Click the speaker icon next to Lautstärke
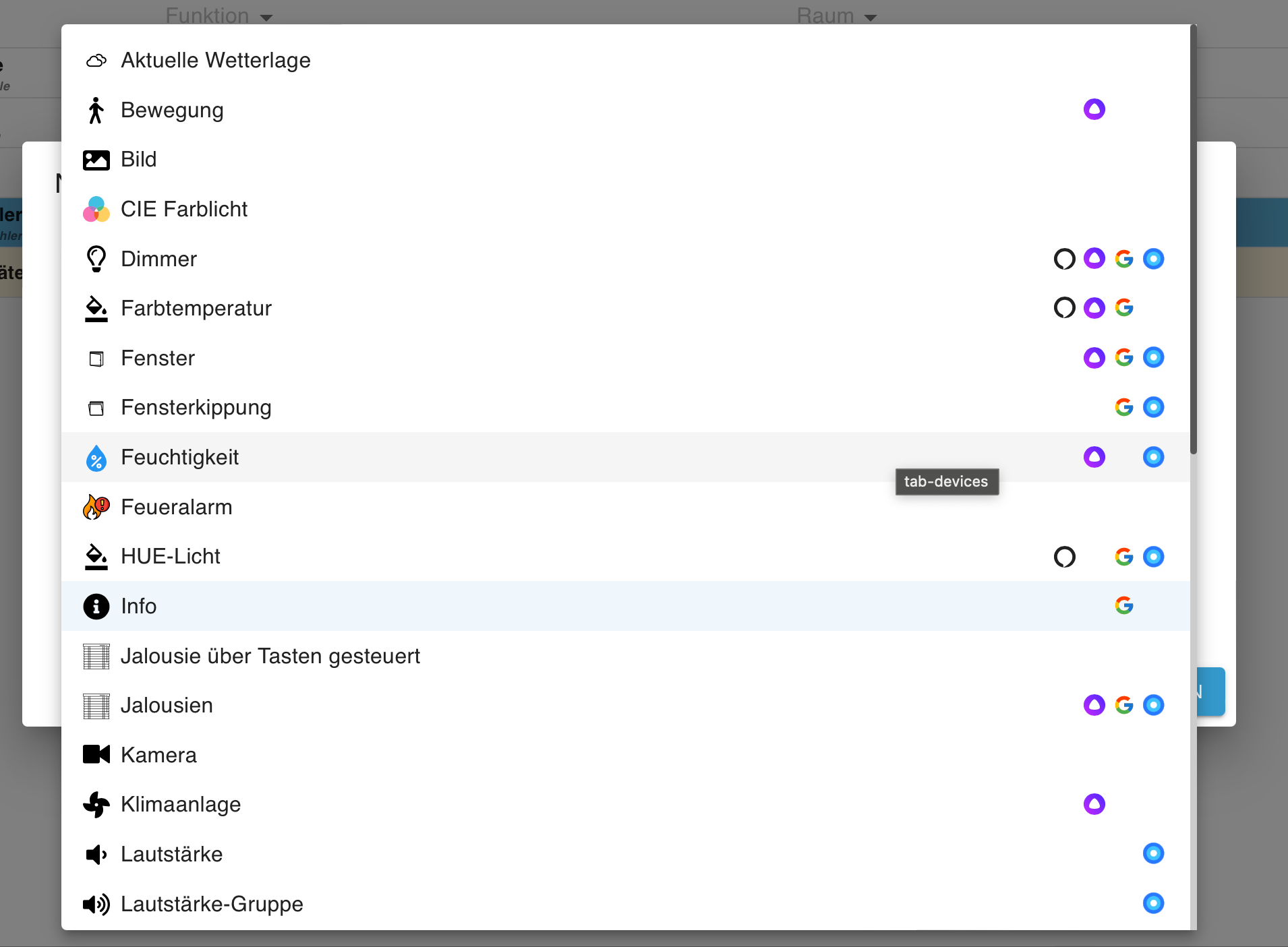The height and width of the screenshot is (947, 1288). point(96,855)
